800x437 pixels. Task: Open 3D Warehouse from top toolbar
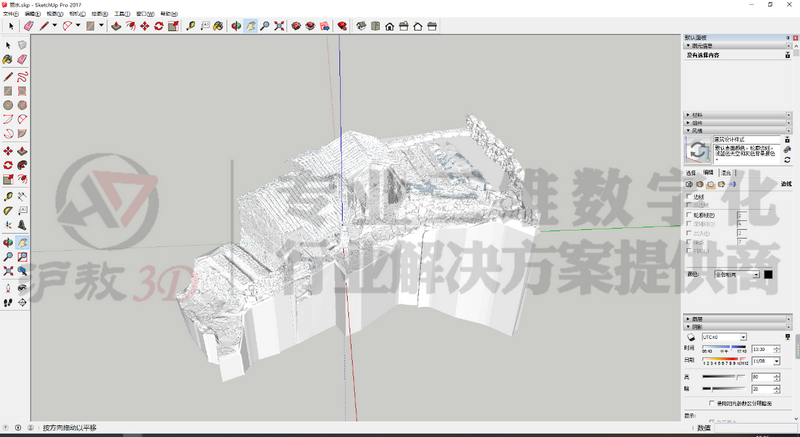pos(296,26)
